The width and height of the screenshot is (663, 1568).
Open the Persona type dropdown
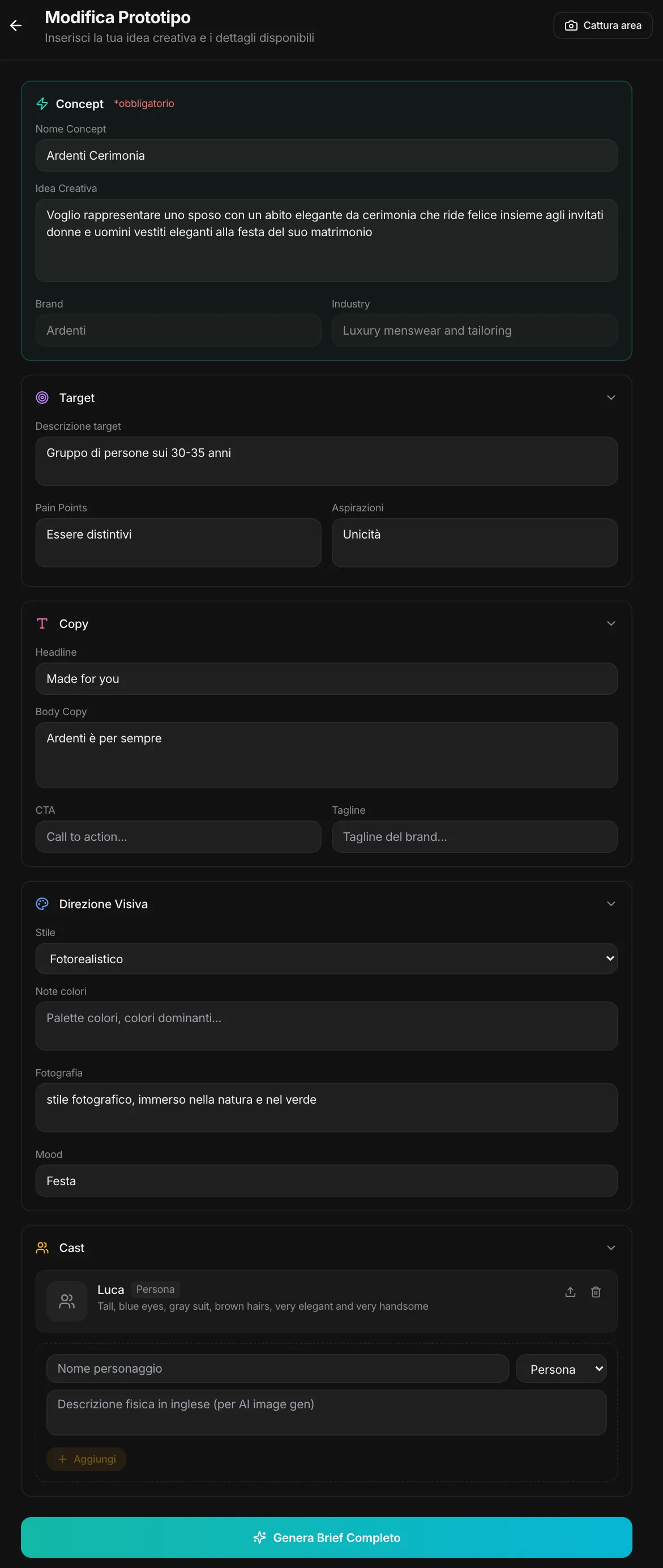561,1369
